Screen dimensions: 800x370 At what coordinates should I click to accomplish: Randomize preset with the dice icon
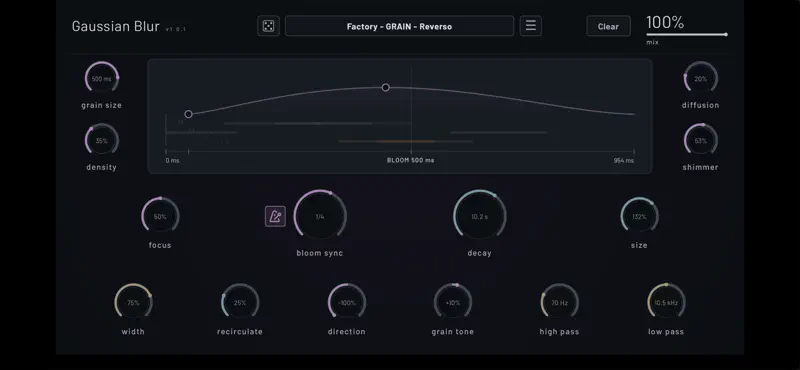(x=268, y=26)
